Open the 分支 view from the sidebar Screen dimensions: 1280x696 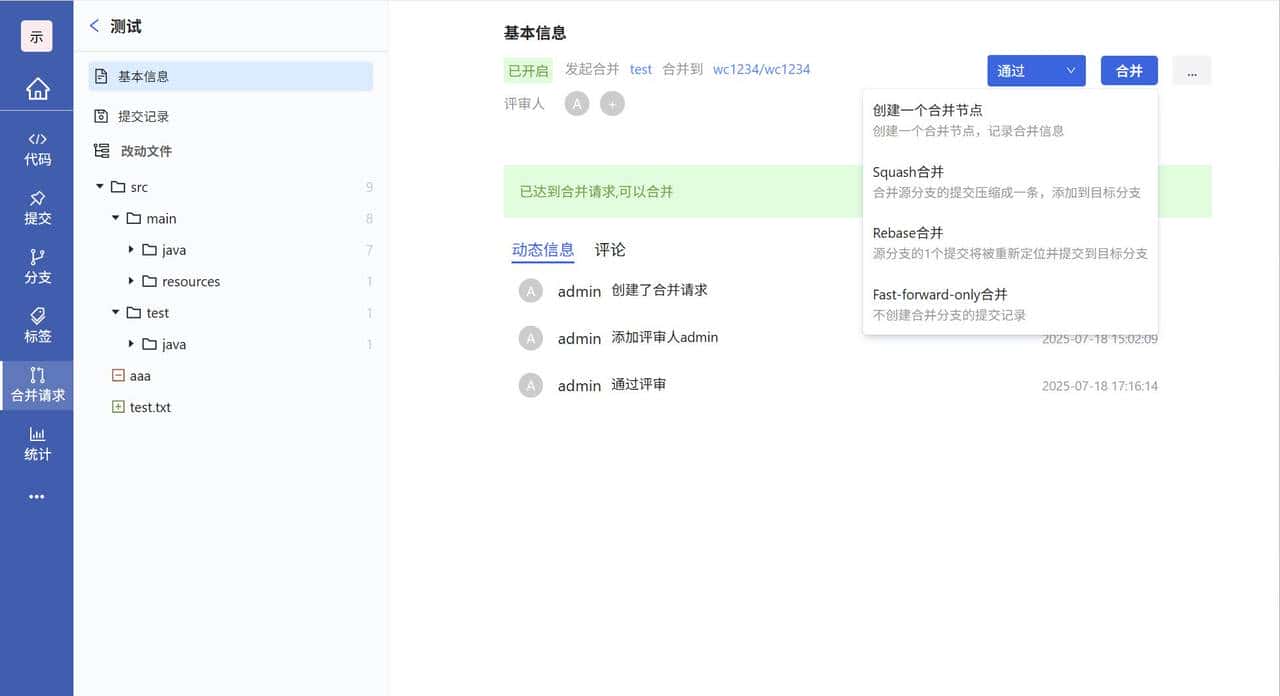click(x=37, y=267)
